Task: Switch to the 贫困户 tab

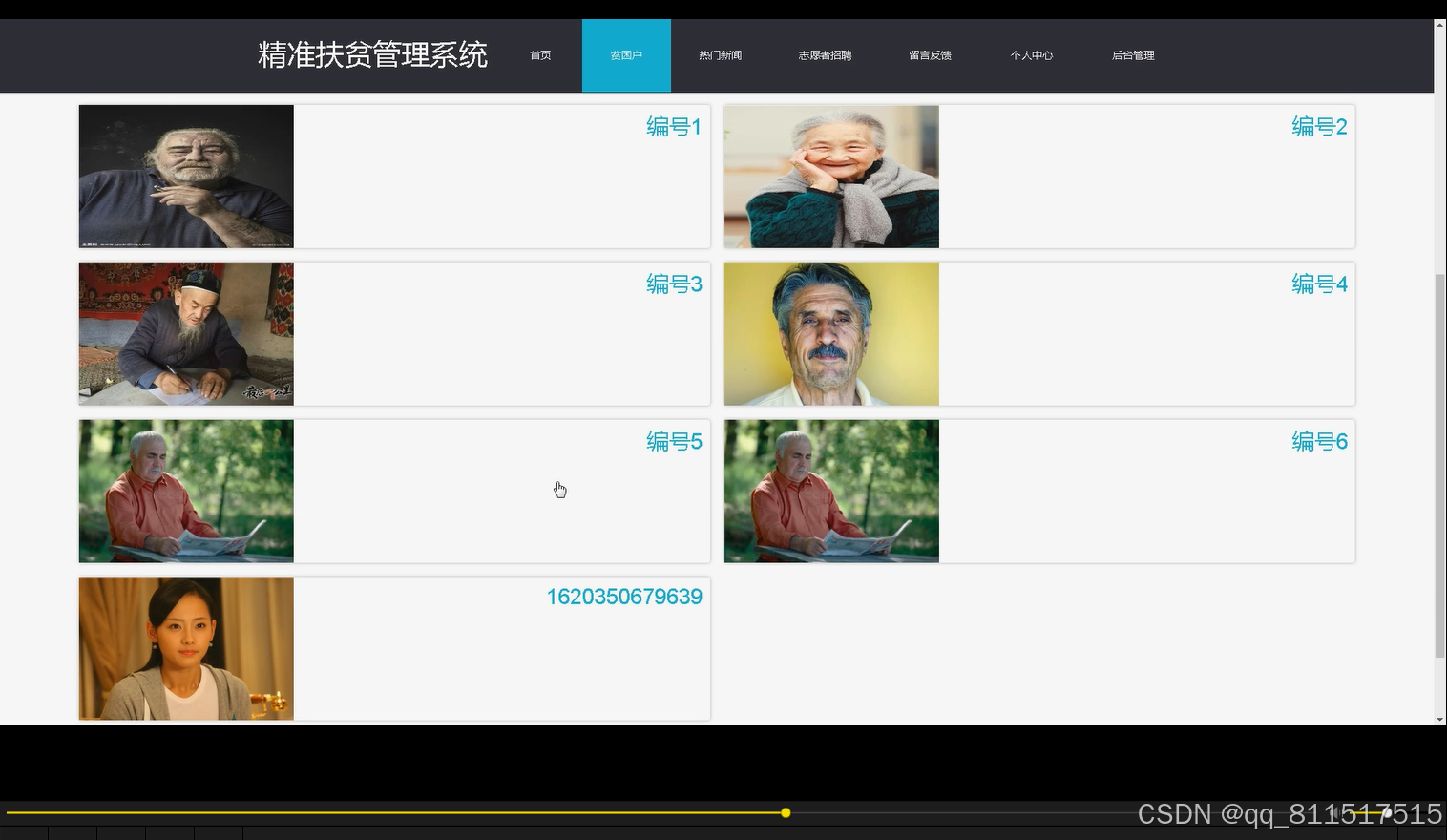Action: [x=626, y=54]
